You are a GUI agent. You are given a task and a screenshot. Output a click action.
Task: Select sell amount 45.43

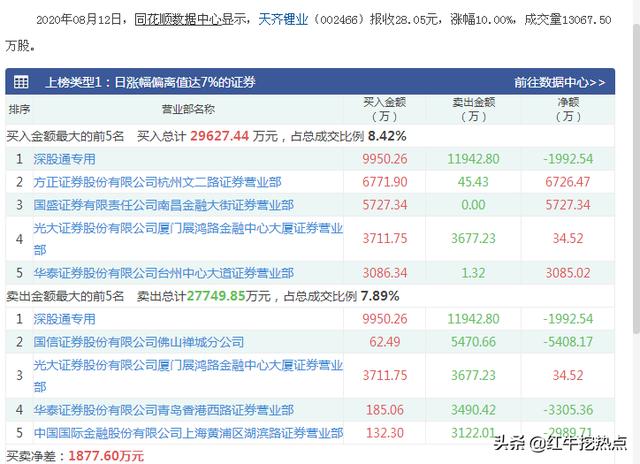click(473, 182)
